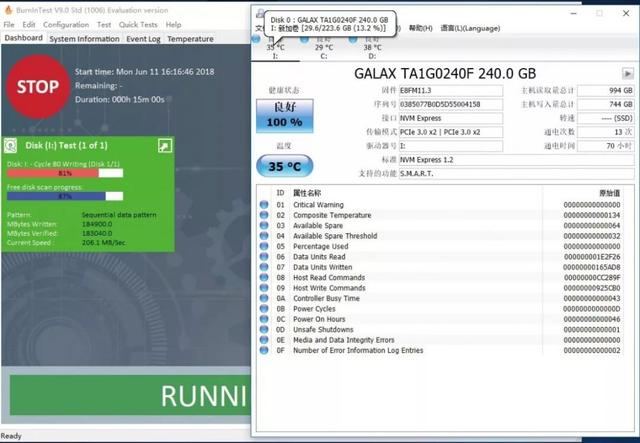The height and width of the screenshot is (443, 640).
Task: Open the BurnInTest Help menu
Action: [173, 24]
